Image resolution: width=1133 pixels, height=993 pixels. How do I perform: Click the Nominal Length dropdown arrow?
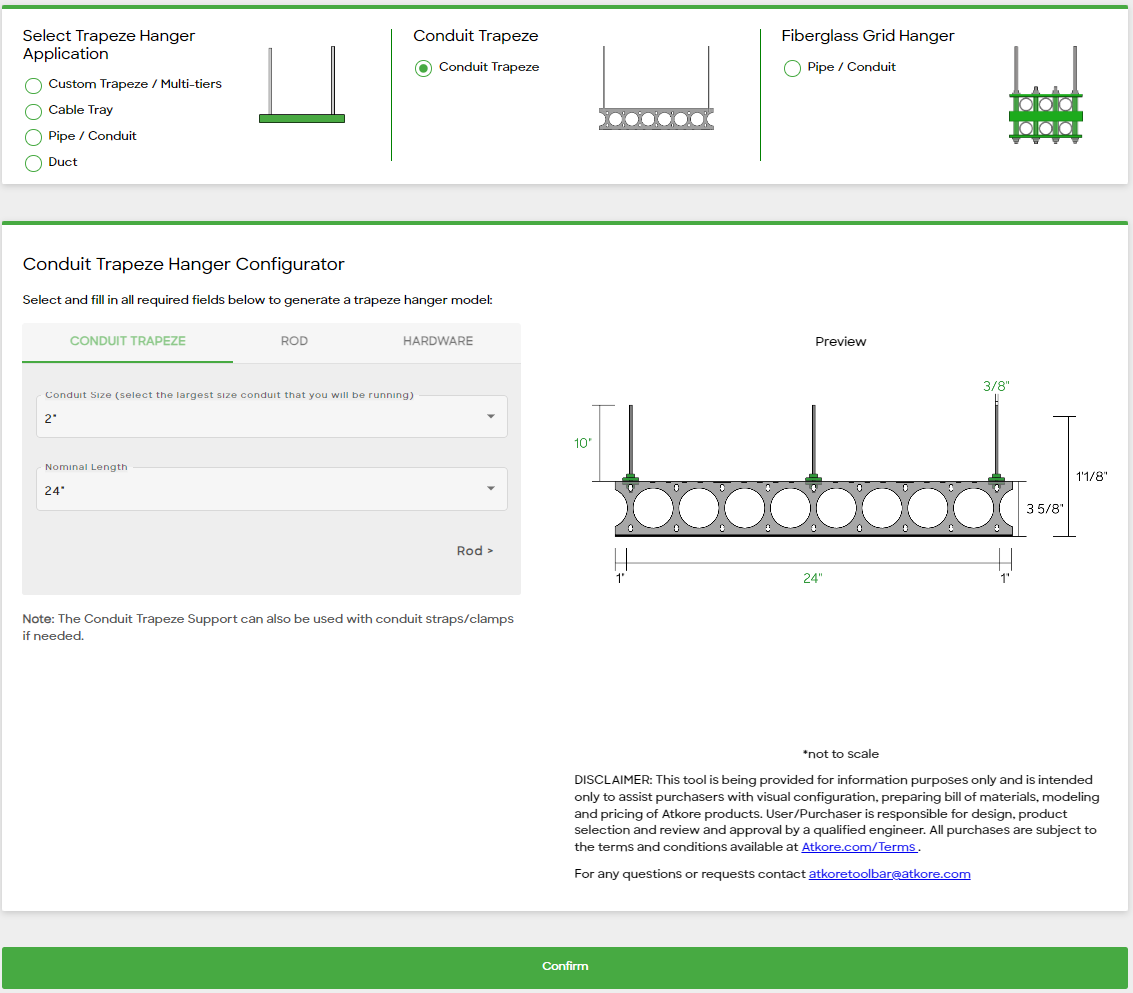point(491,489)
